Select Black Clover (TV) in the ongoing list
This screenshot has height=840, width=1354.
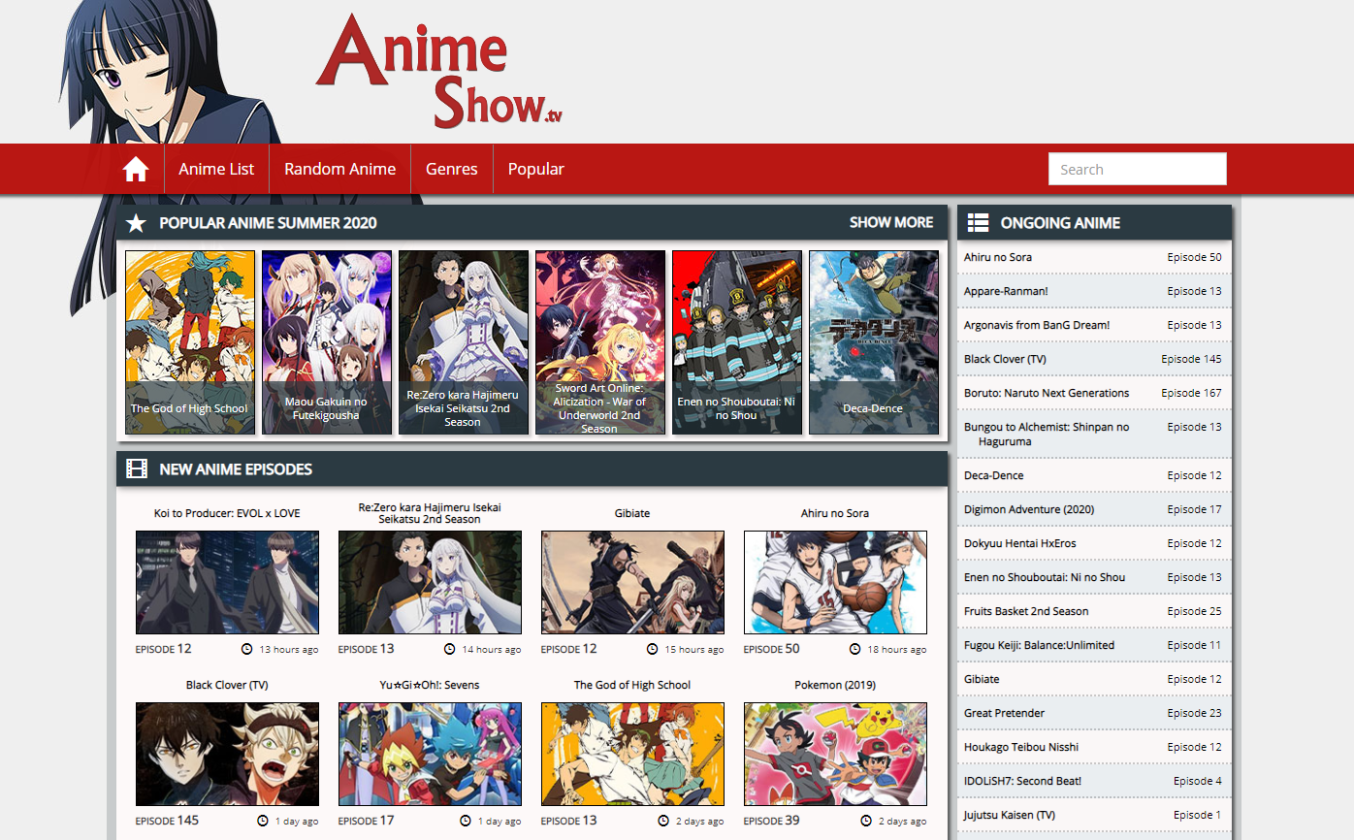tap(1005, 359)
